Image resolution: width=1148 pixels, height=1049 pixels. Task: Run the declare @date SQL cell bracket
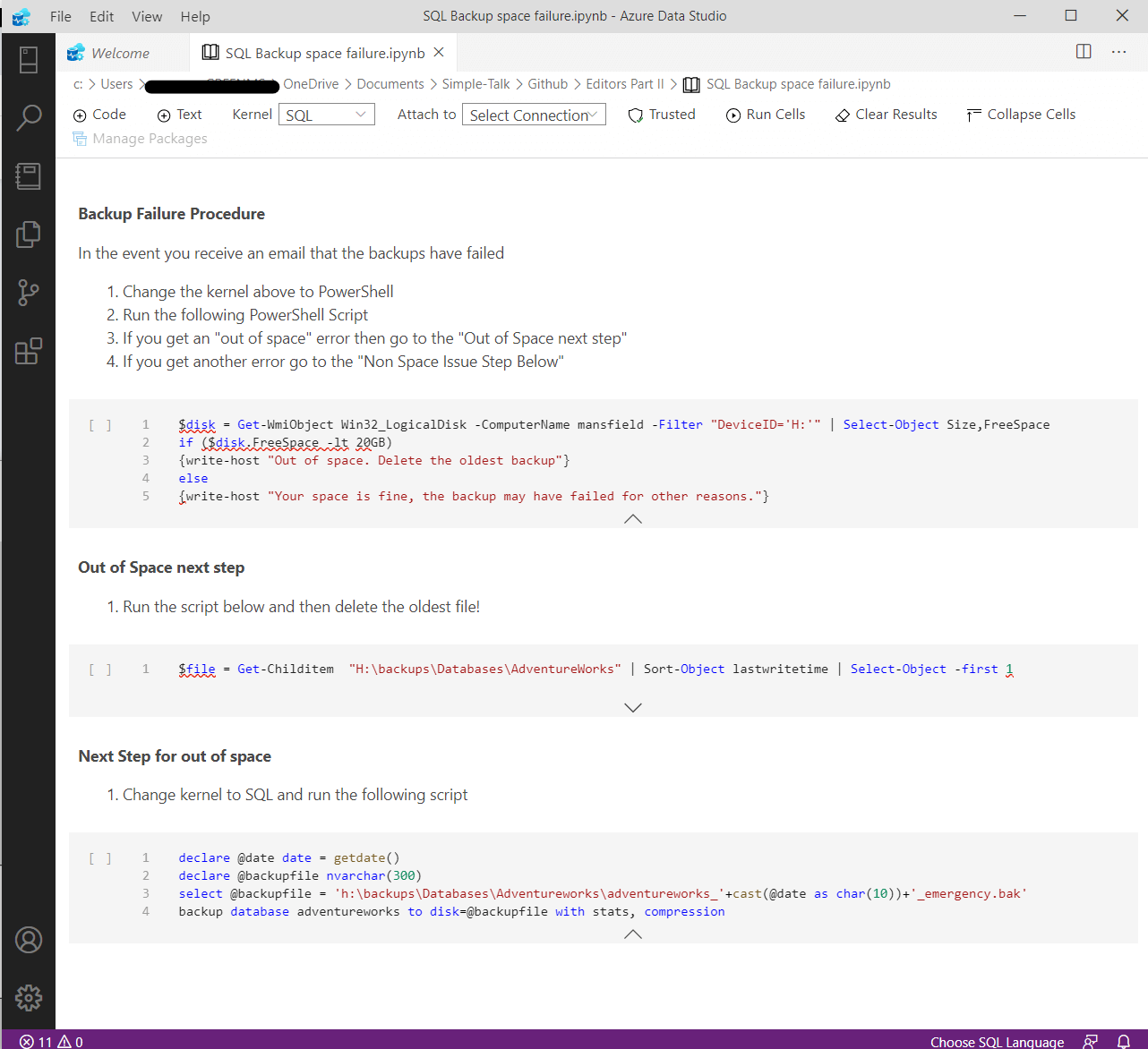point(100,858)
